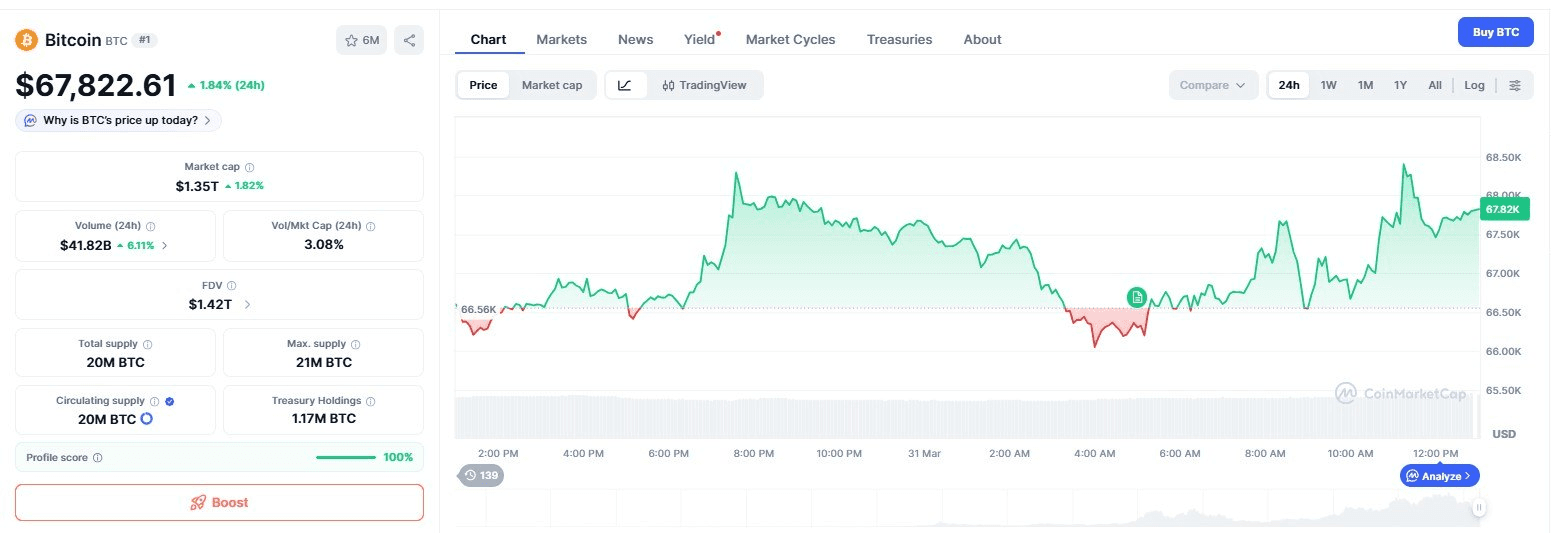The image size is (1551, 533).
Task: Expand the FDV details chevron
Action: tap(247, 304)
